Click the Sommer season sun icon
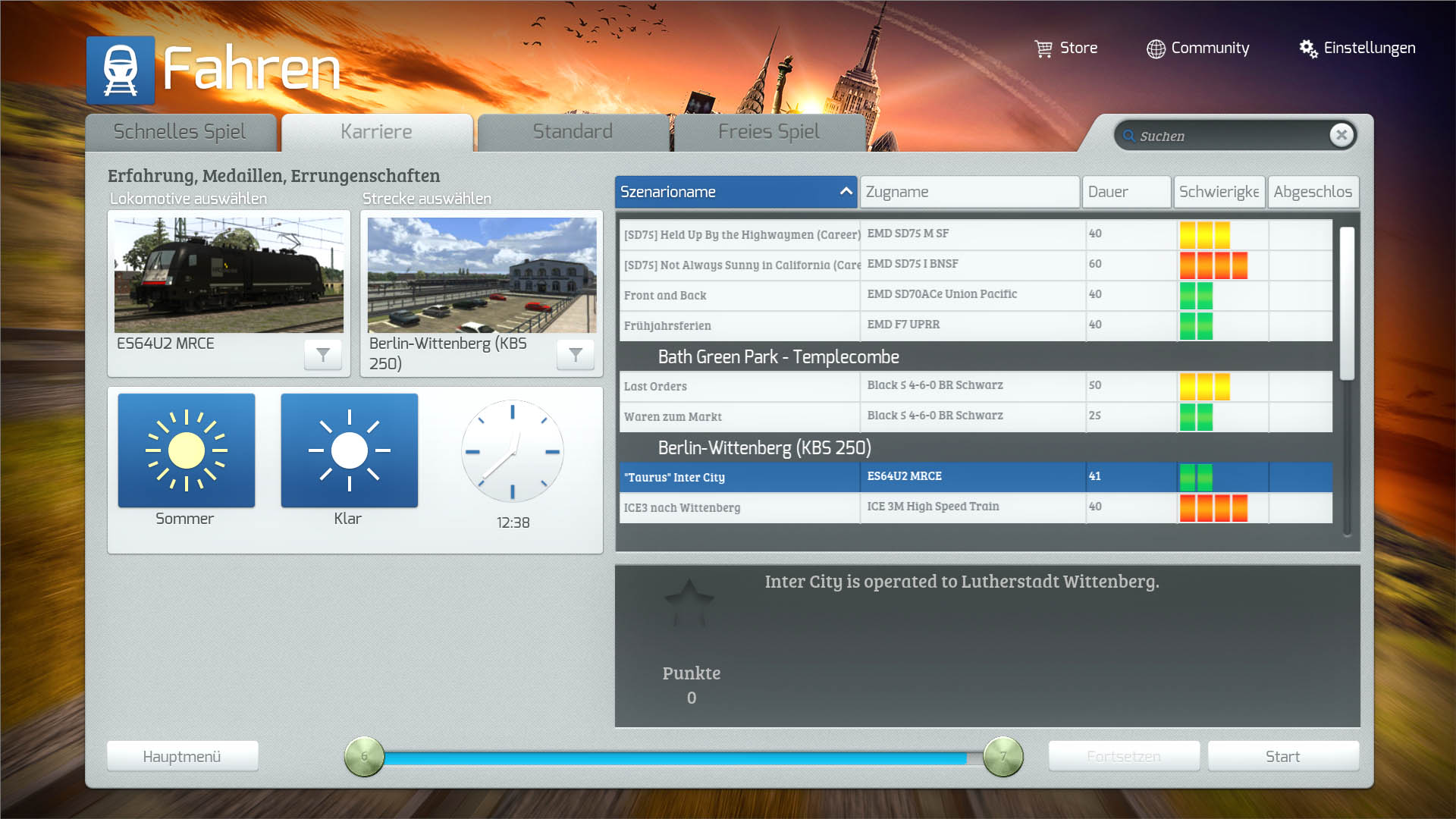 187,450
